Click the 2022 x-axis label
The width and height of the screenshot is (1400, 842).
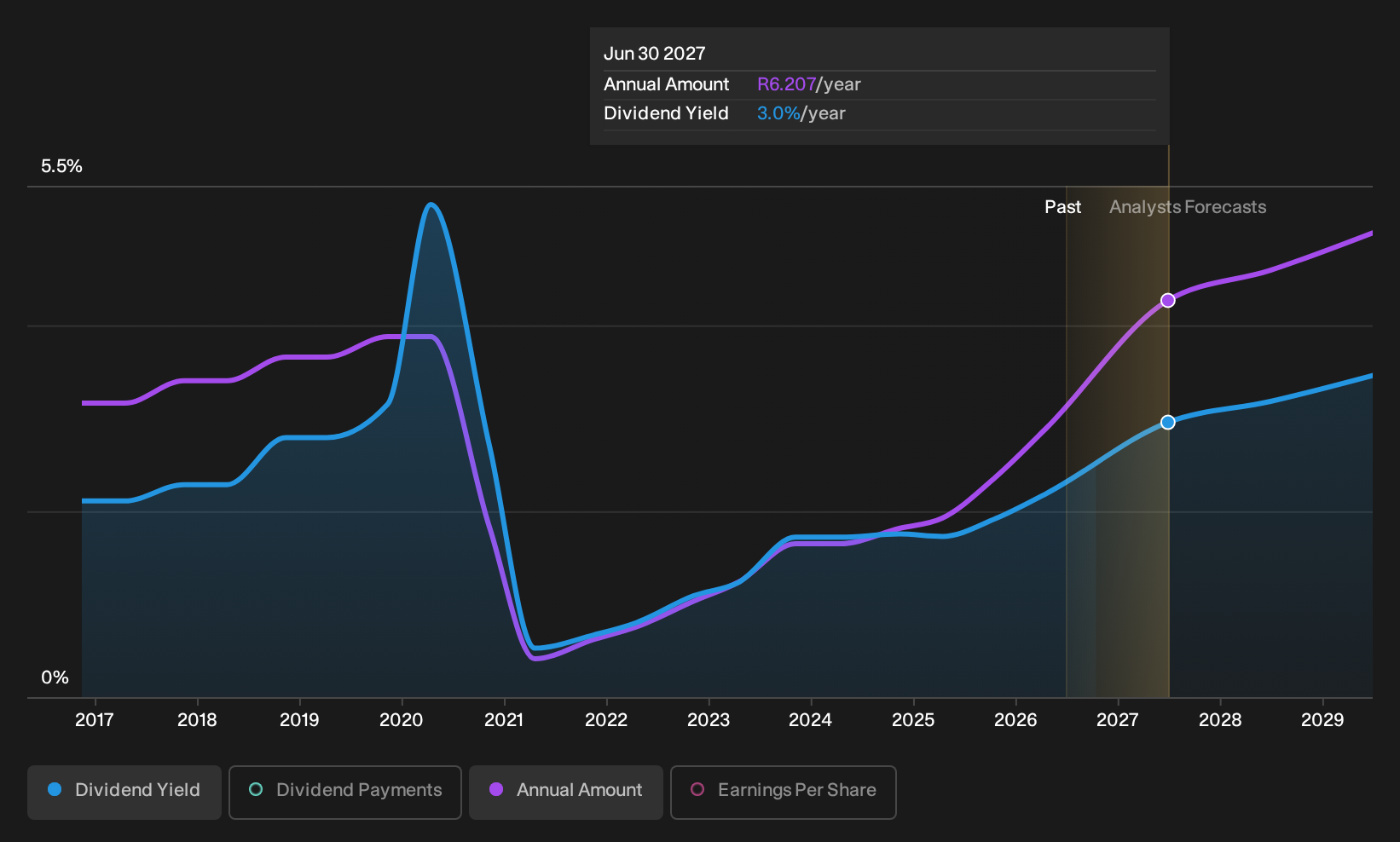606,720
